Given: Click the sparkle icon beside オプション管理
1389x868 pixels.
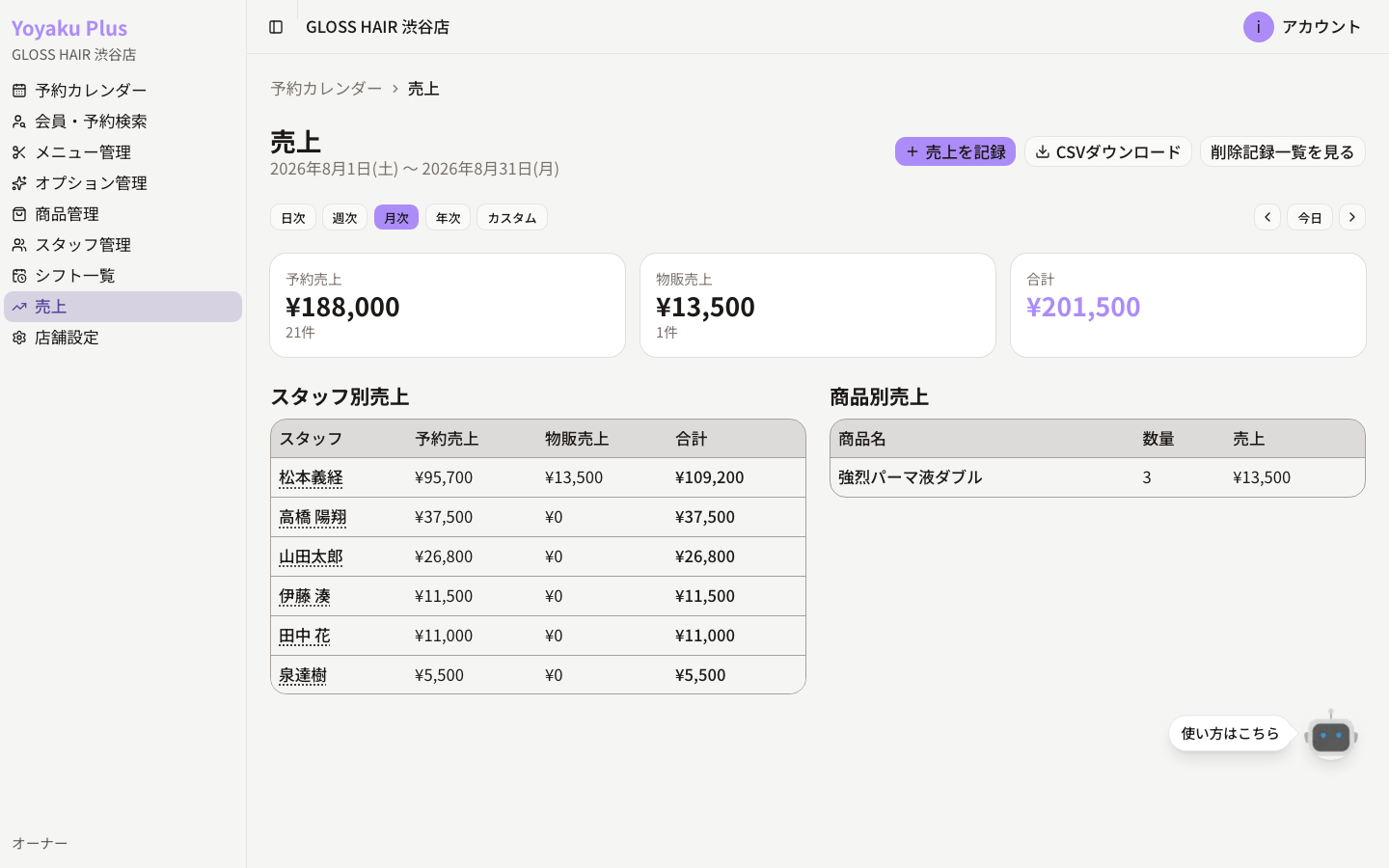Looking at the screenshot, I should click(19, 183).
